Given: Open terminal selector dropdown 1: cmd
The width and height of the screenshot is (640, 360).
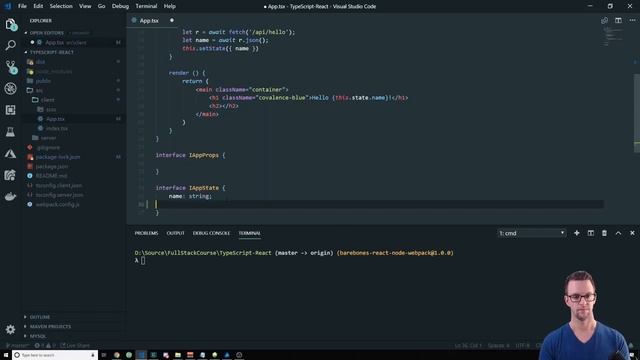Looking at the screenshot, I should pos(531,233).
